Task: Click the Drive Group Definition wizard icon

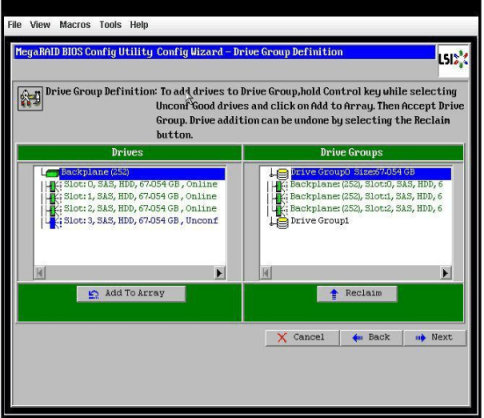Action: pyautogui.click(x=30, y=98)
